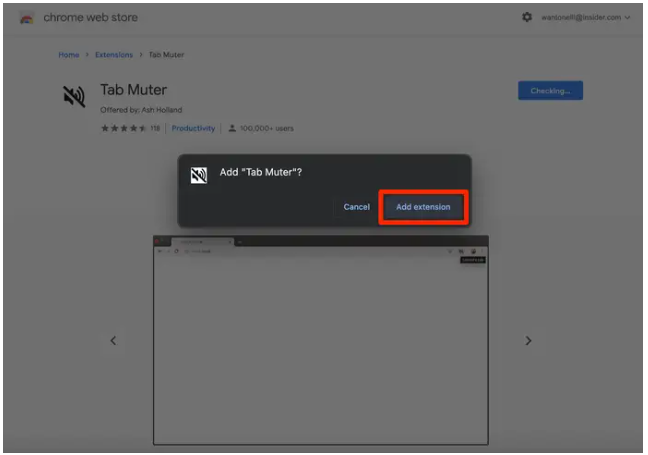Click the extension preview screenshot
Image resolution: width=648 pixels, height=455 pixels.
321,340
